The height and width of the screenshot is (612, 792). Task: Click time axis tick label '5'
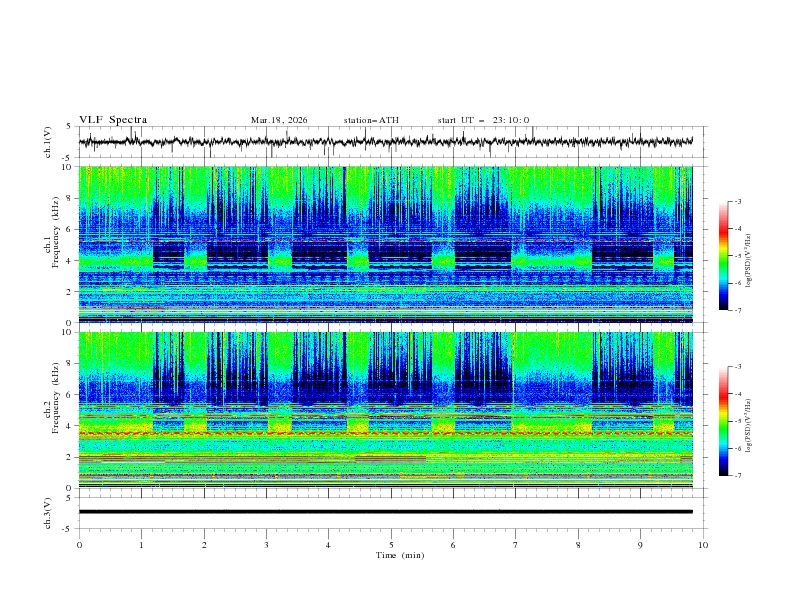pos(391,545)
